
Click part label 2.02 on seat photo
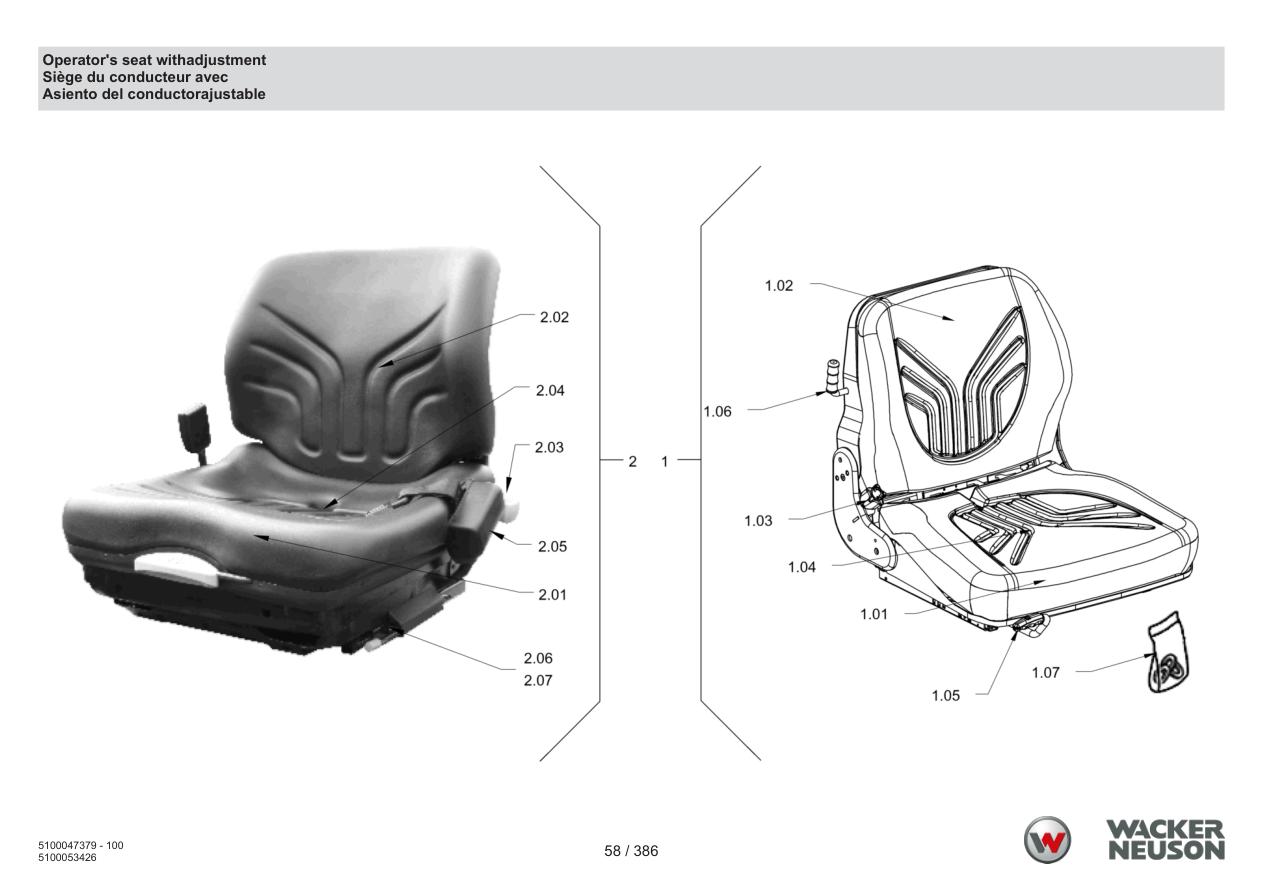[x=554, y=317]
